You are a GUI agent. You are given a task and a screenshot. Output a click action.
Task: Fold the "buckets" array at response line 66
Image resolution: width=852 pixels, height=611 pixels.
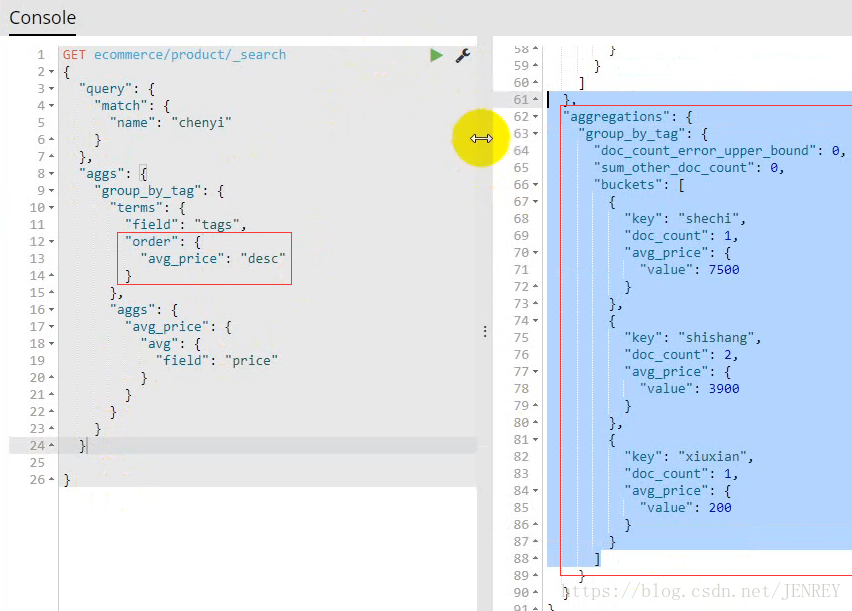(x=536, y=184)
